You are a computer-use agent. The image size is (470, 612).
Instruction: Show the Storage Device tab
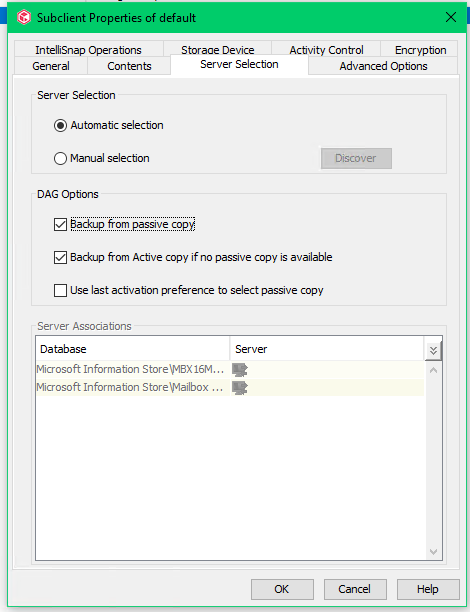coord(217,50)
